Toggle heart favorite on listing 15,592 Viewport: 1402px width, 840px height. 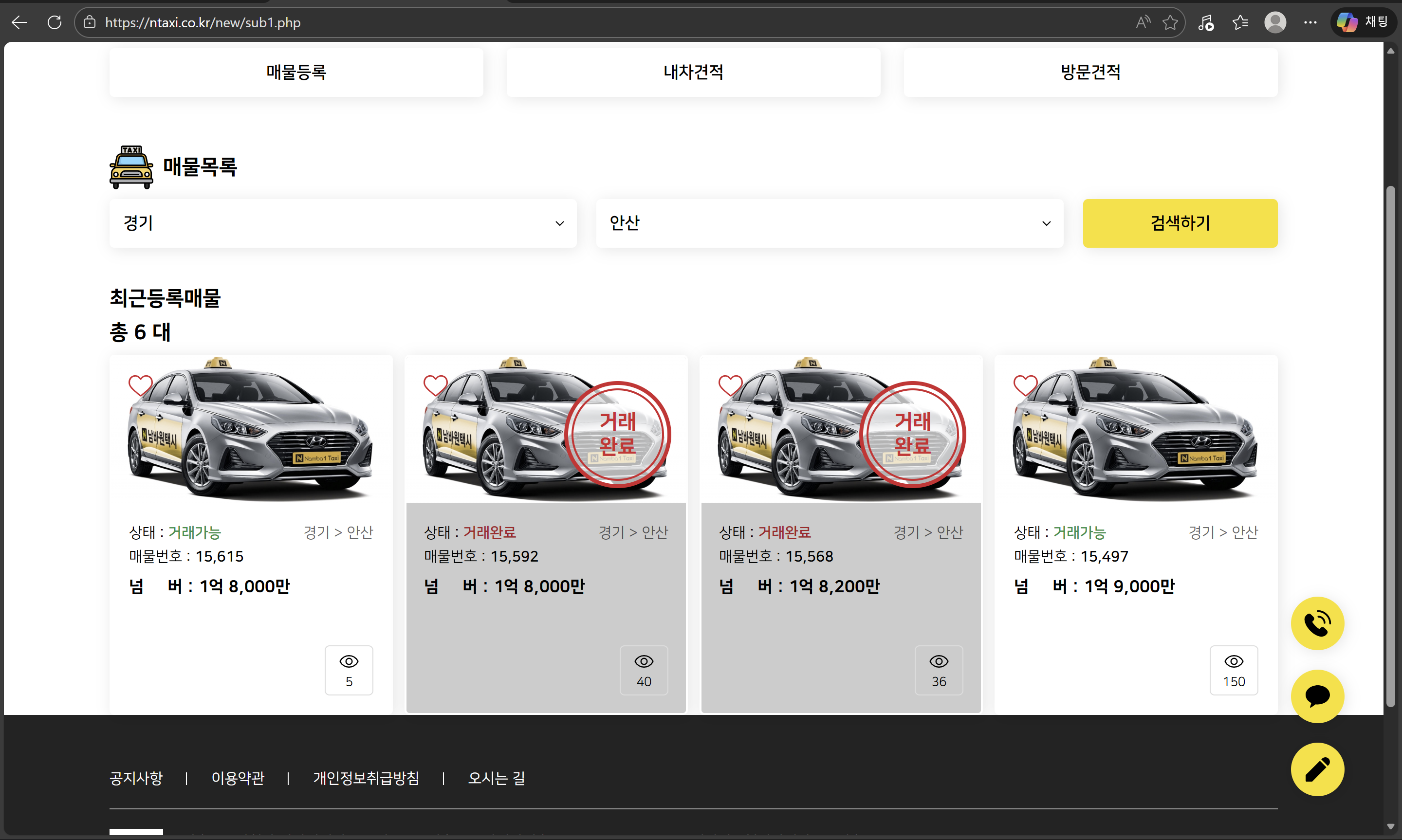point(435,385)
